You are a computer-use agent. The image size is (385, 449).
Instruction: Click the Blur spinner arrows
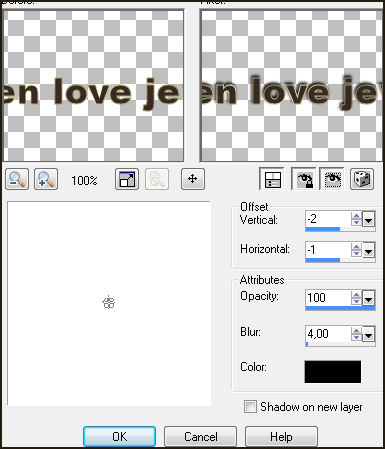[x=356, y=334]
